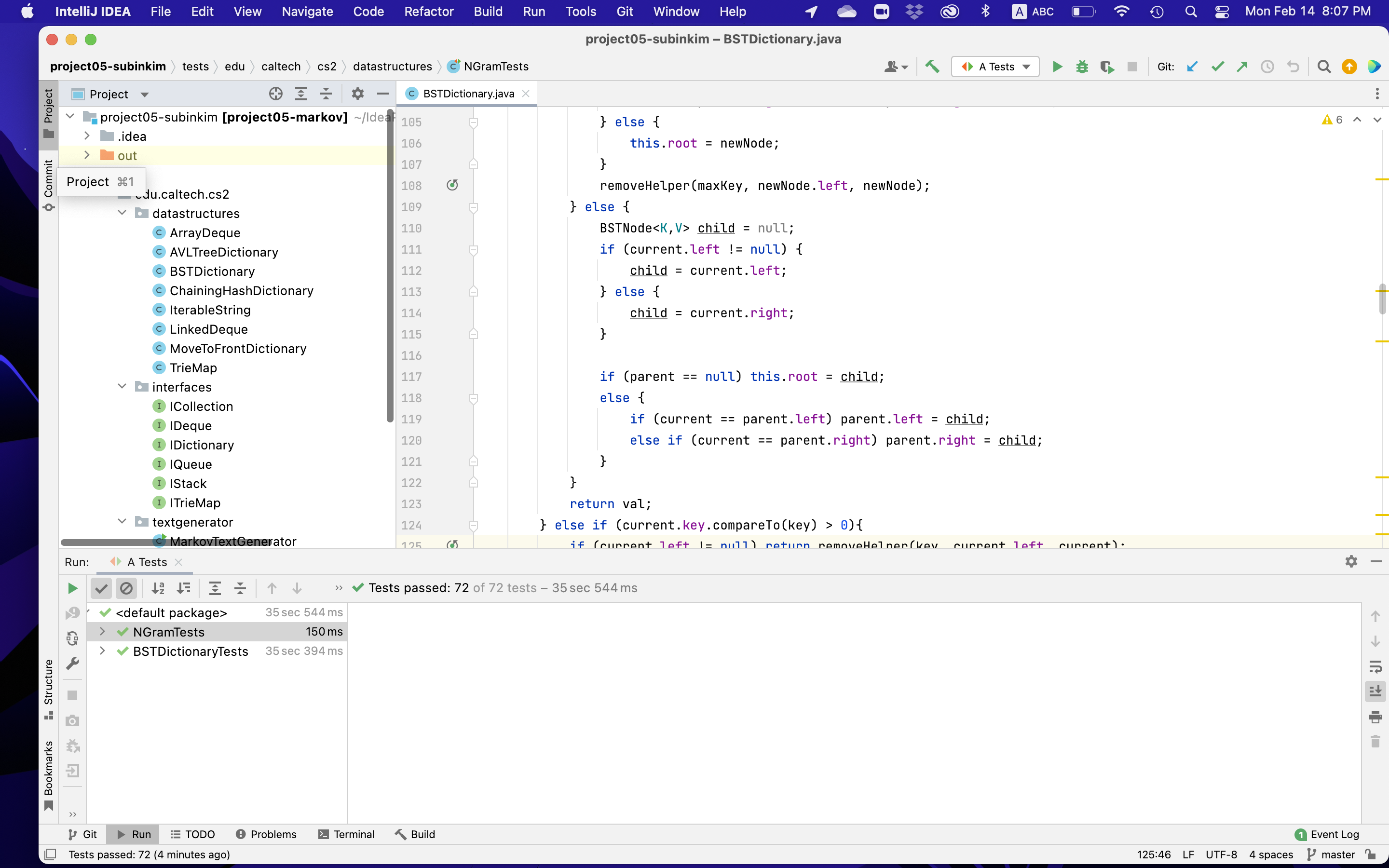Run with coverage icon in toolbar

(x=1106, y=67)
